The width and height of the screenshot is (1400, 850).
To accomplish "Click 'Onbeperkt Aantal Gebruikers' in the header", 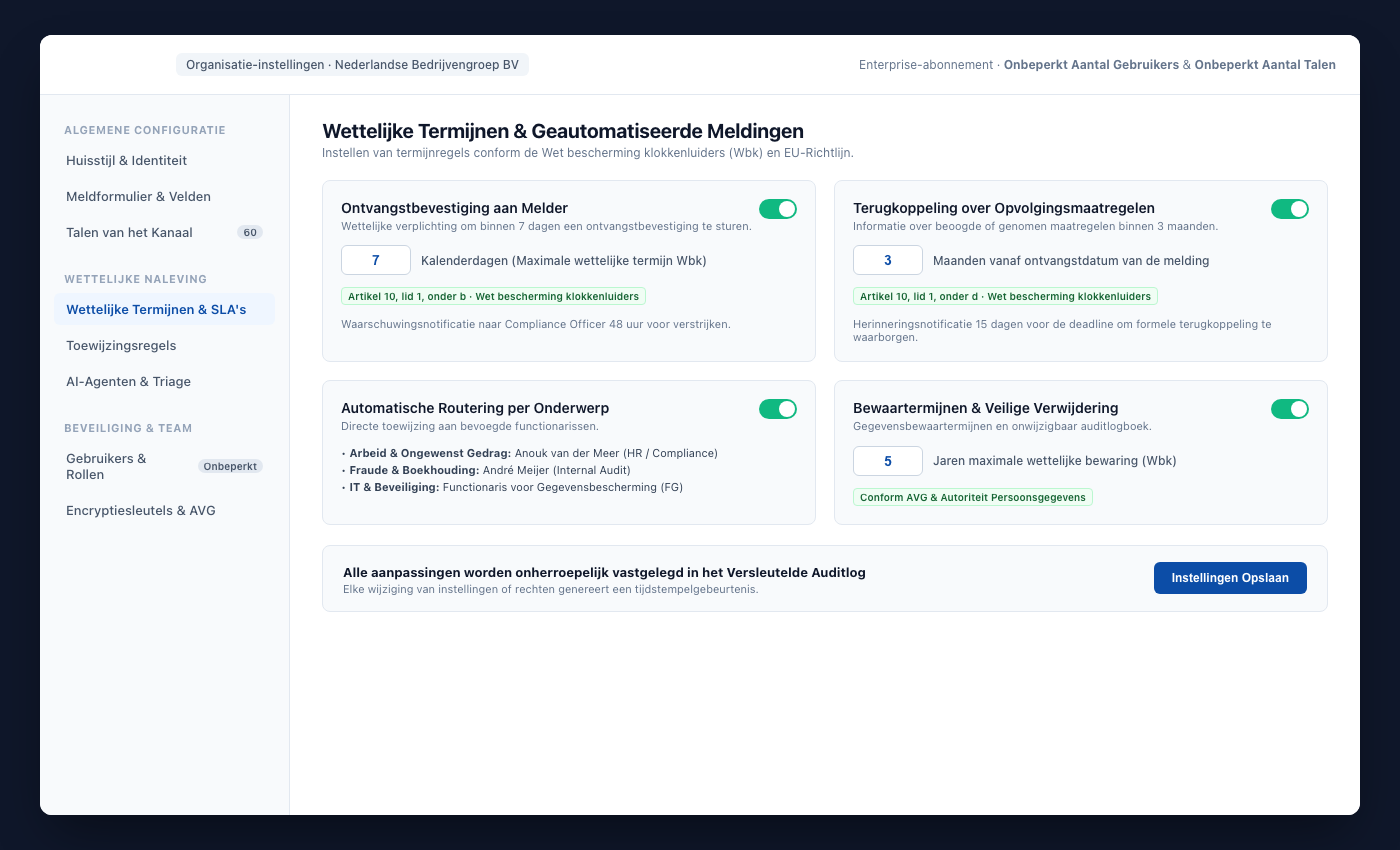I will pos(1091,65).
